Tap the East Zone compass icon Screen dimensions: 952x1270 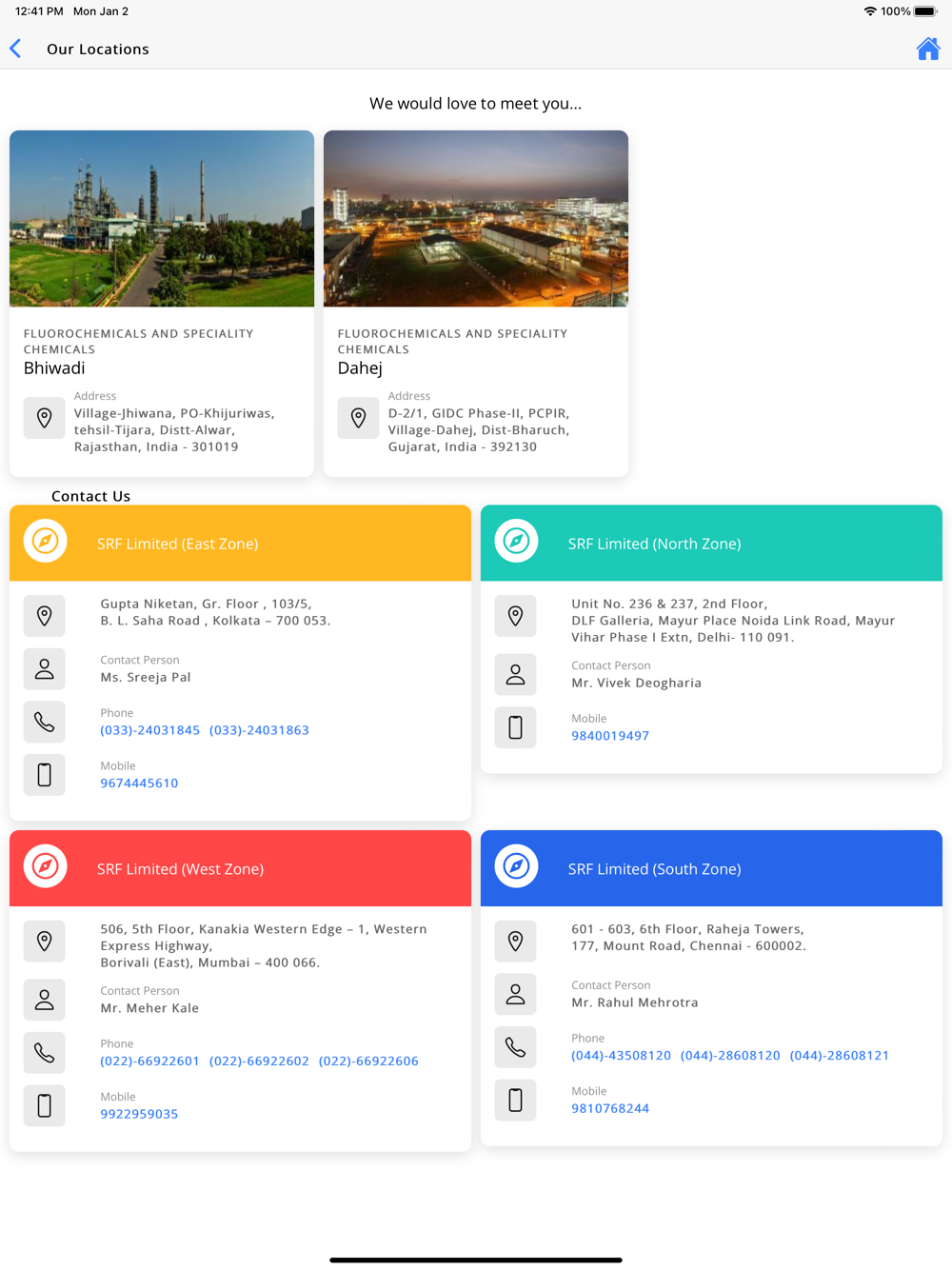tap(46, 541)
